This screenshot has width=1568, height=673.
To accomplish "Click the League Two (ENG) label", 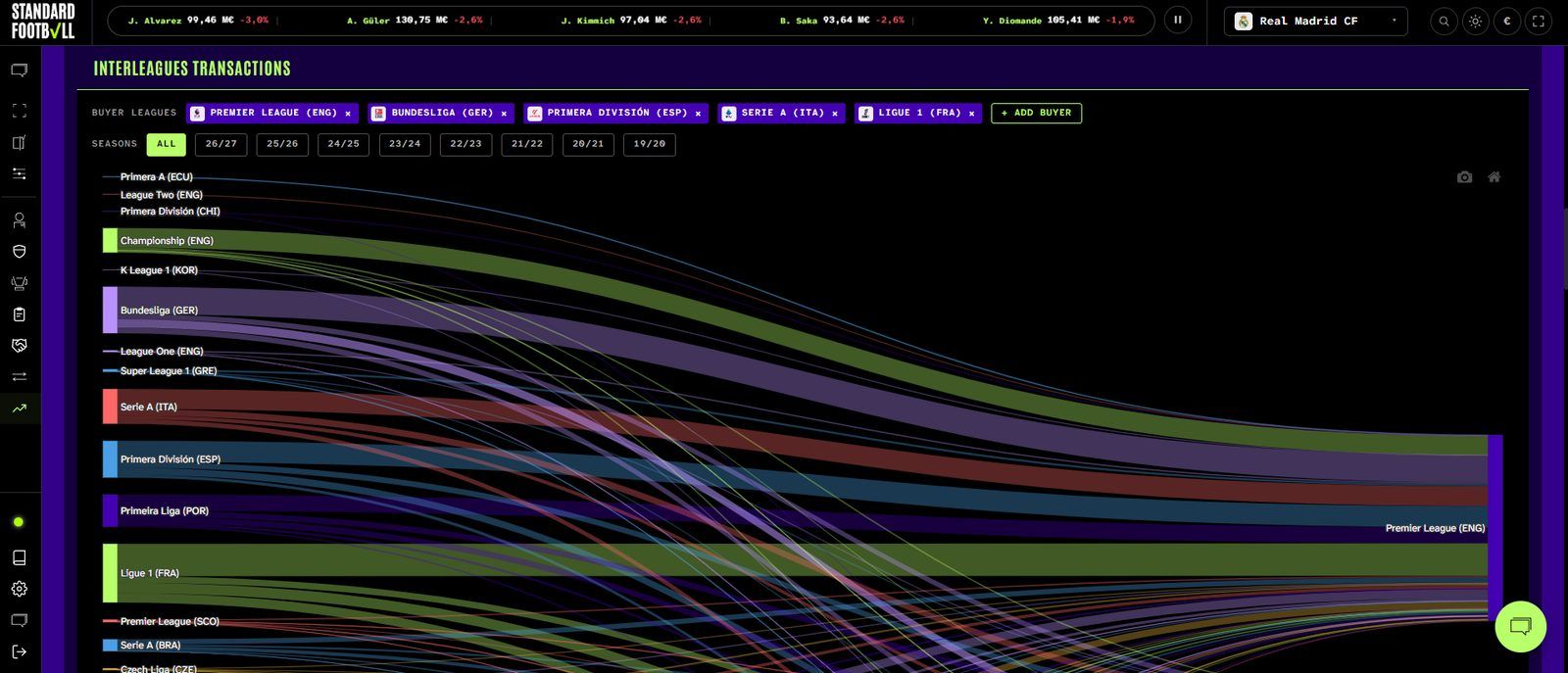I will coord(162,195).
